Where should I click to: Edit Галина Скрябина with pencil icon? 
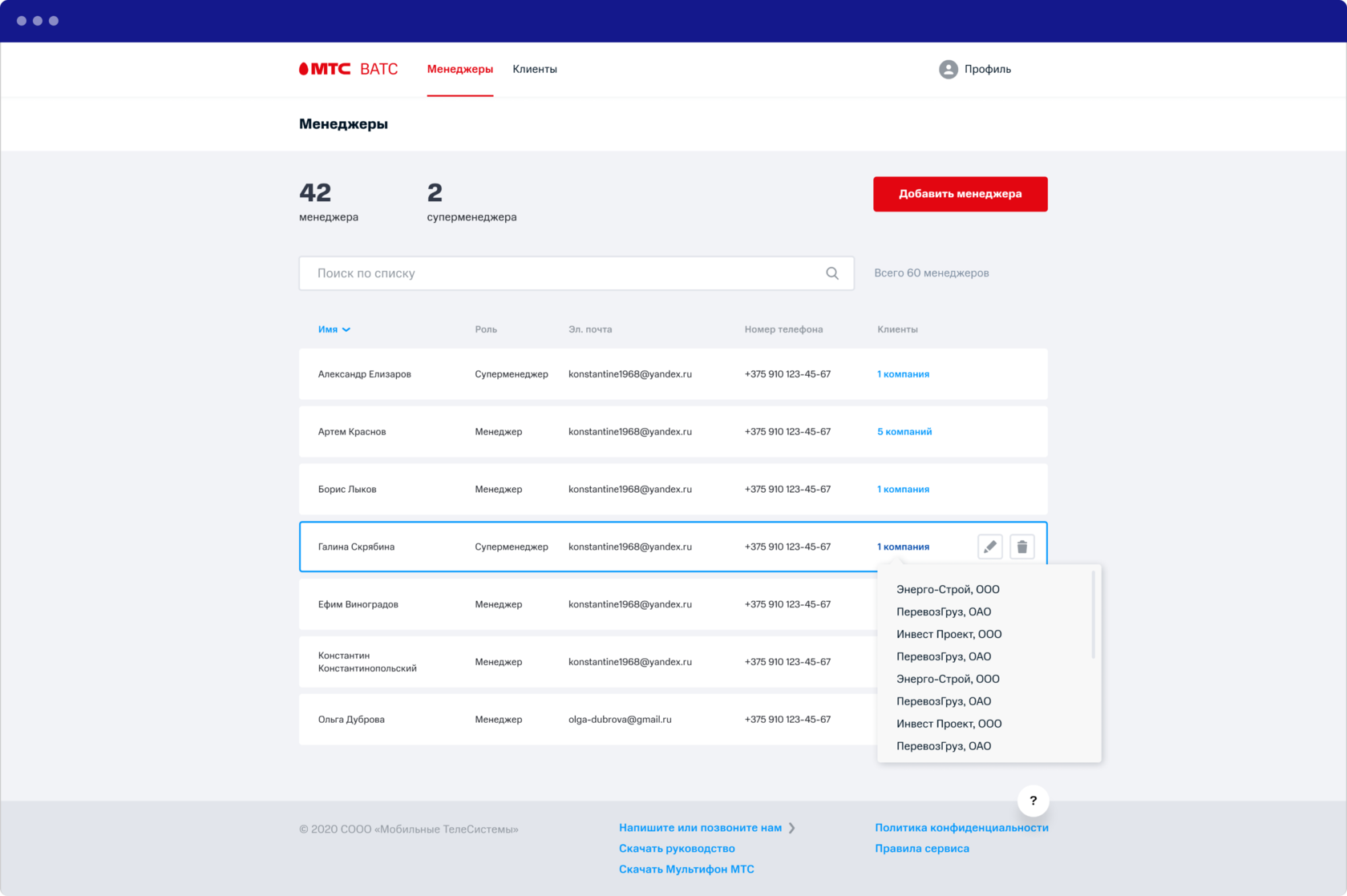990,547
